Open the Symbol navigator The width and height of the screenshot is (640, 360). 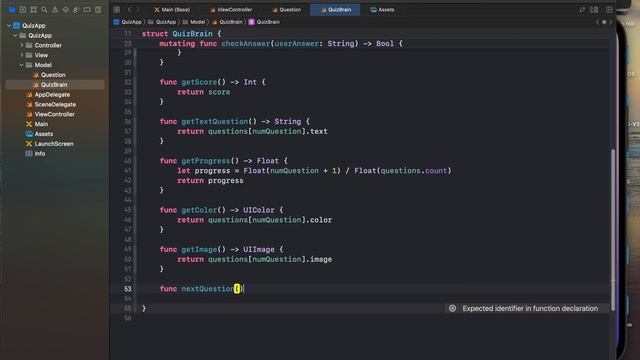[x=33, y=9]
